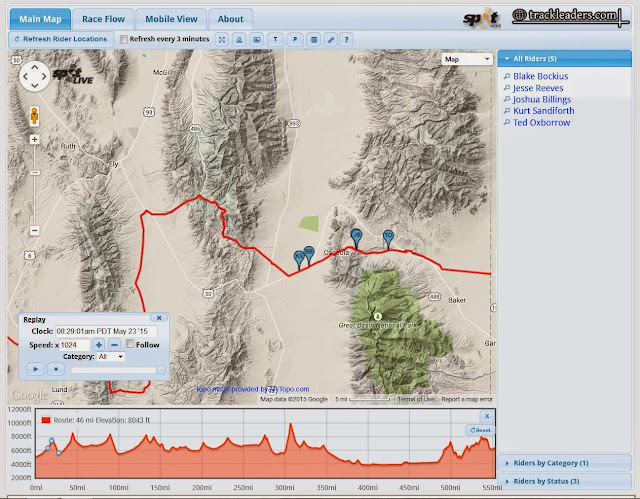Select rider Joshua Billings

[x=542, y=100]
